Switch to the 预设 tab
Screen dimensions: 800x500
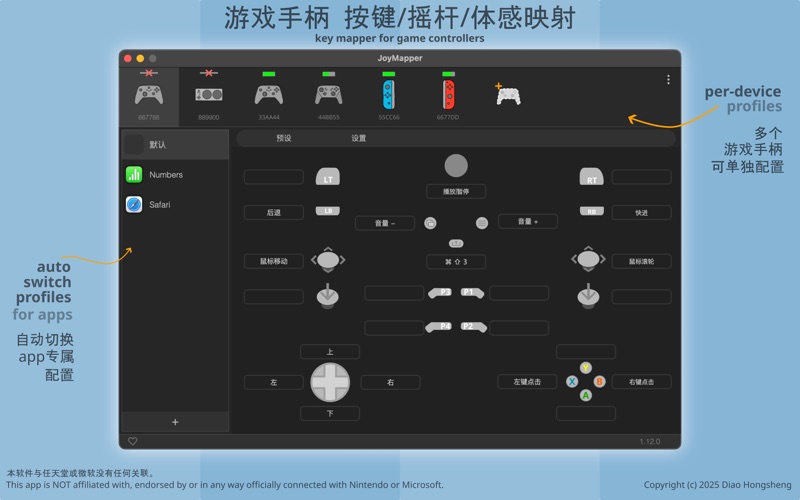pyautogui.click(x=284, y=138)
